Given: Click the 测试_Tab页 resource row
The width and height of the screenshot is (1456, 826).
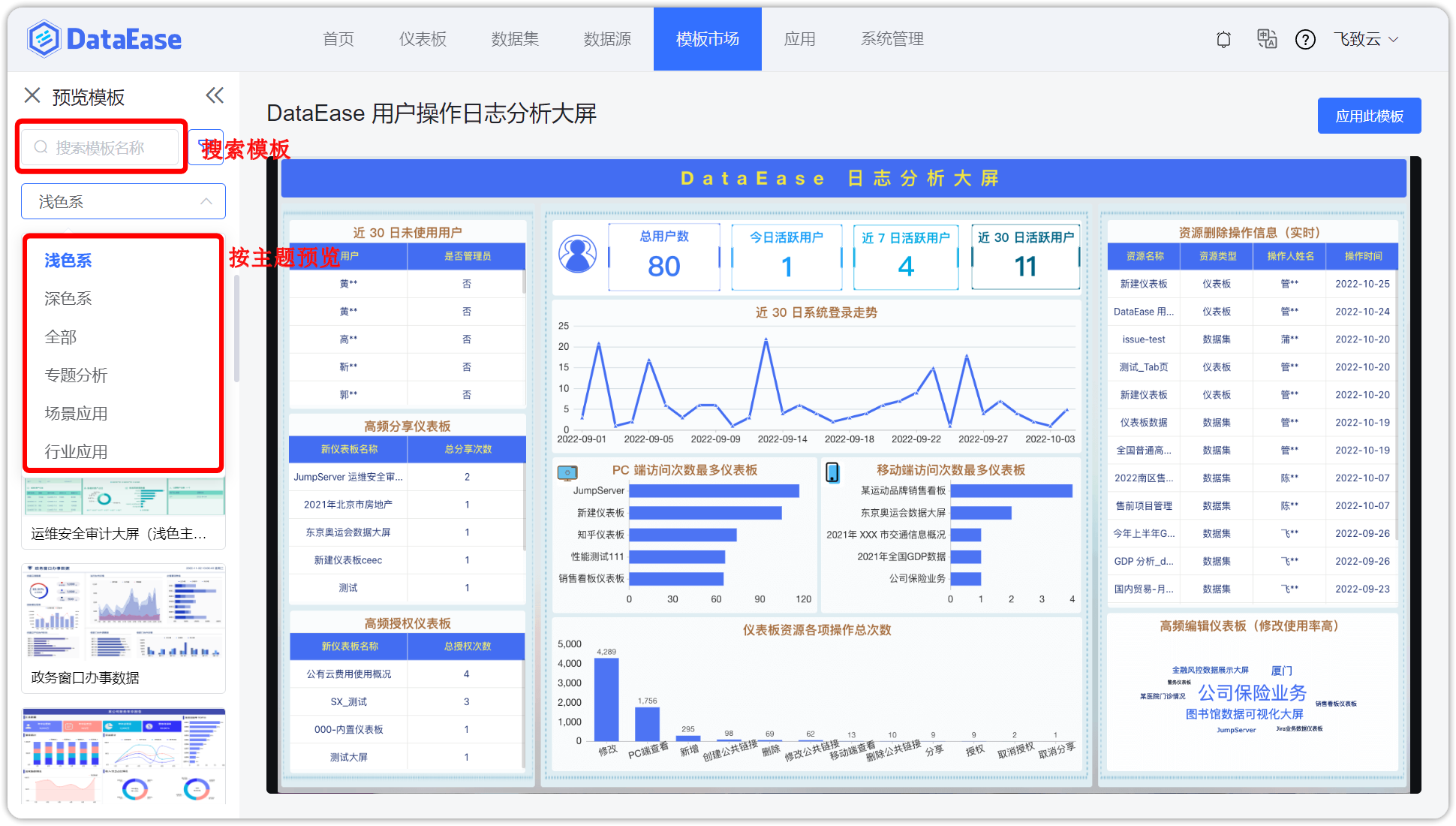Looking at the screenshot, I should pos(1253,367).
